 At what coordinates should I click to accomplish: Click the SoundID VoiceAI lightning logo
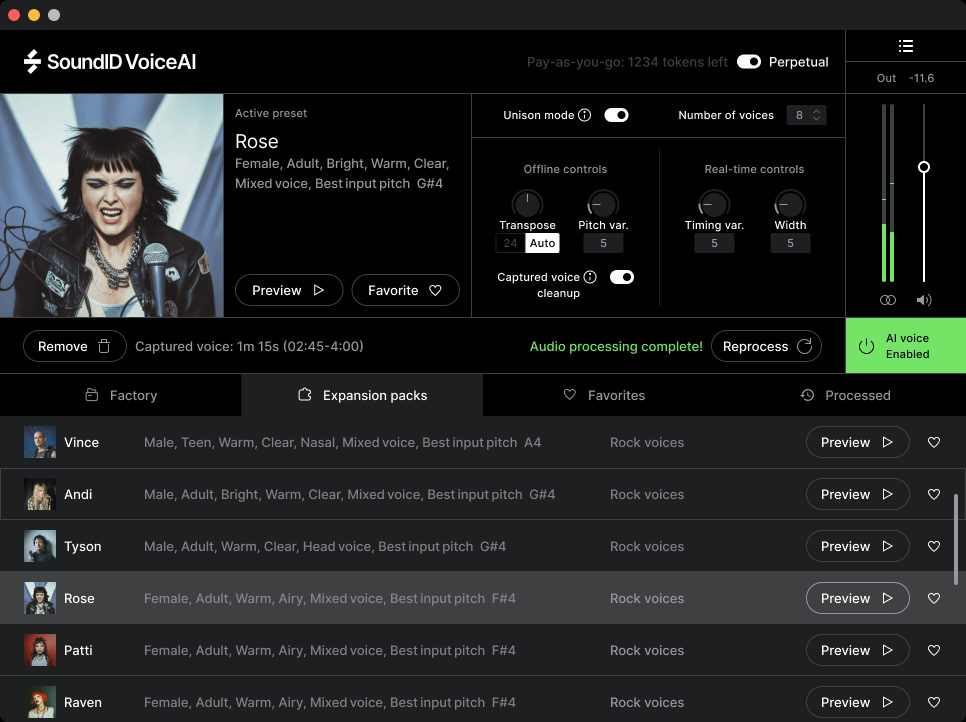[33, 61]
